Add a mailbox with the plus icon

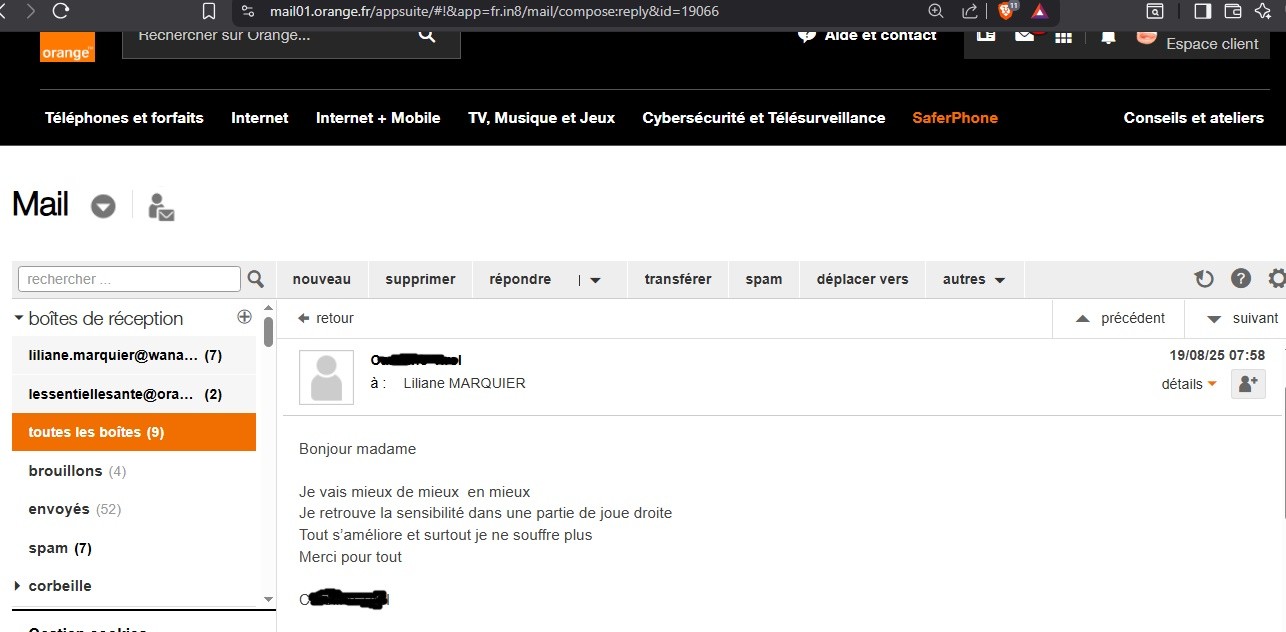point(244,317)
